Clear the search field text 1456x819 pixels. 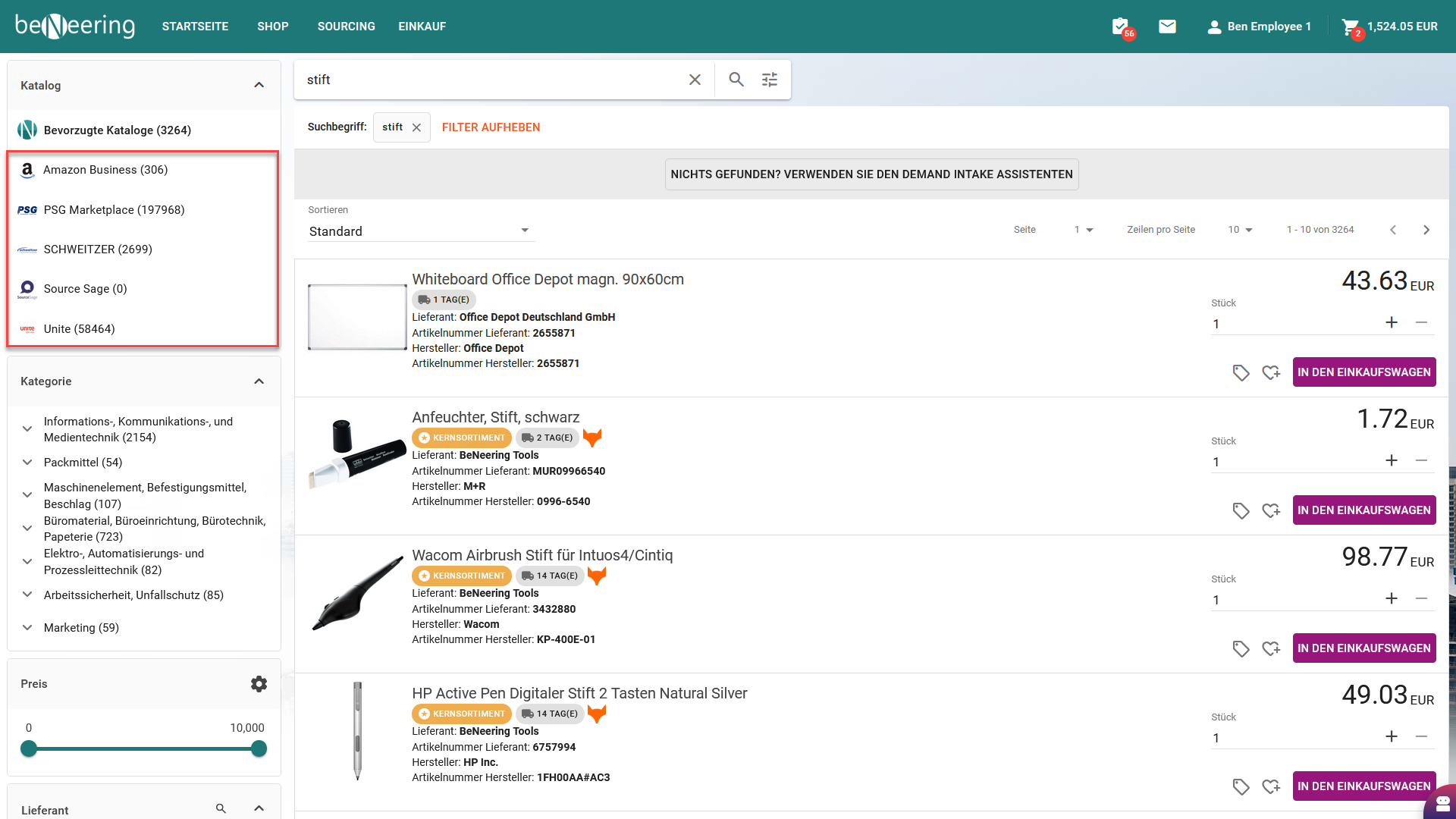pyautogui.click(x=694, y=80)
